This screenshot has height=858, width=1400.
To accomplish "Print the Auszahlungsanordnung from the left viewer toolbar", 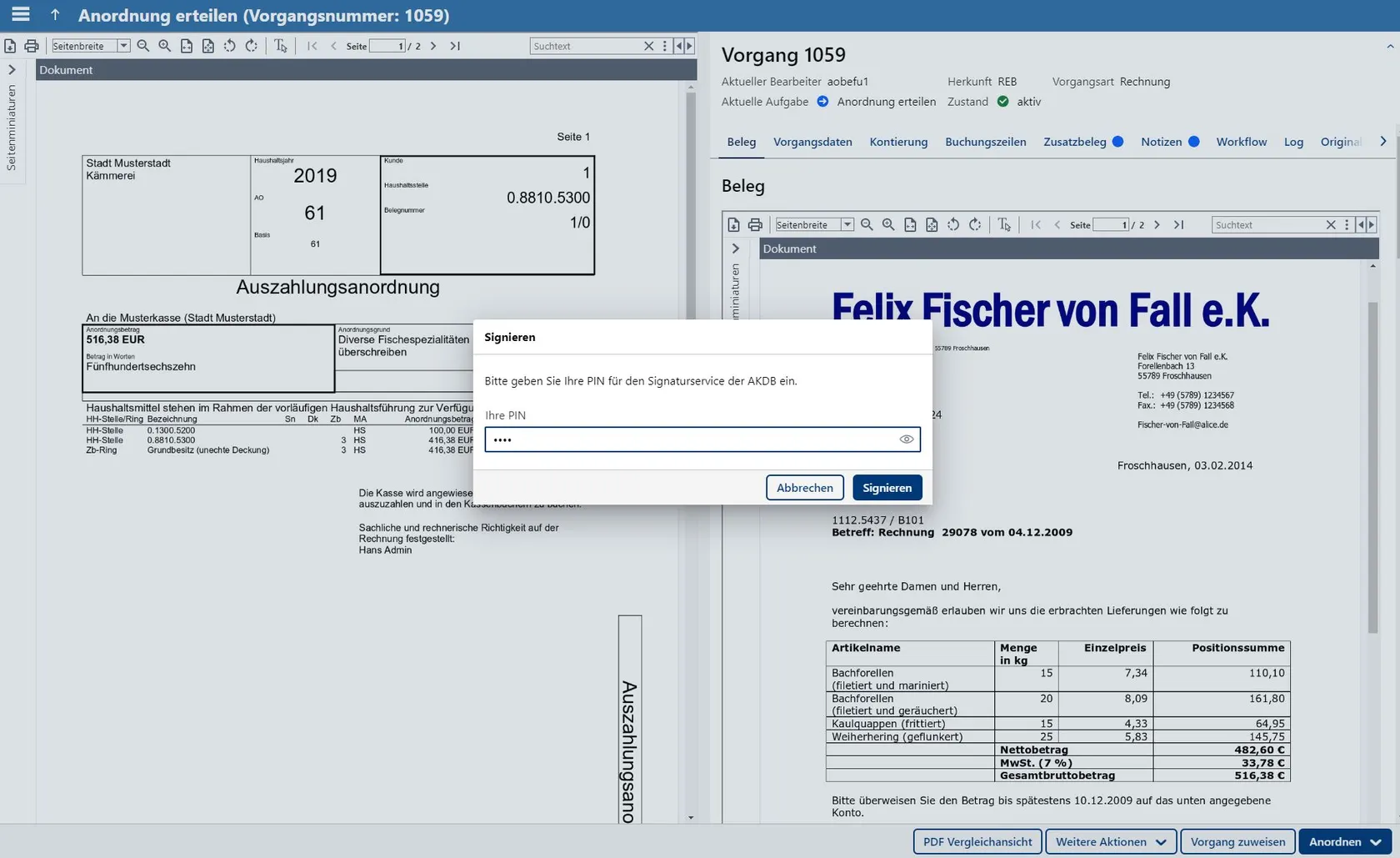I will 32,46.
